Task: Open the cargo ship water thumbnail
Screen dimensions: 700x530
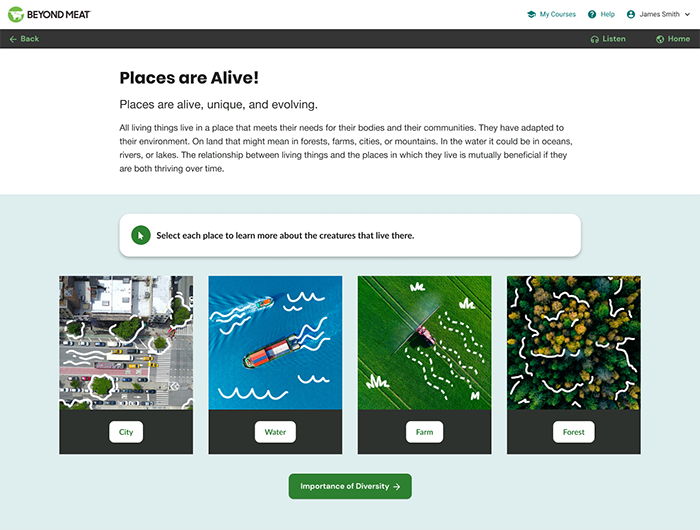Action: (275, 342)
